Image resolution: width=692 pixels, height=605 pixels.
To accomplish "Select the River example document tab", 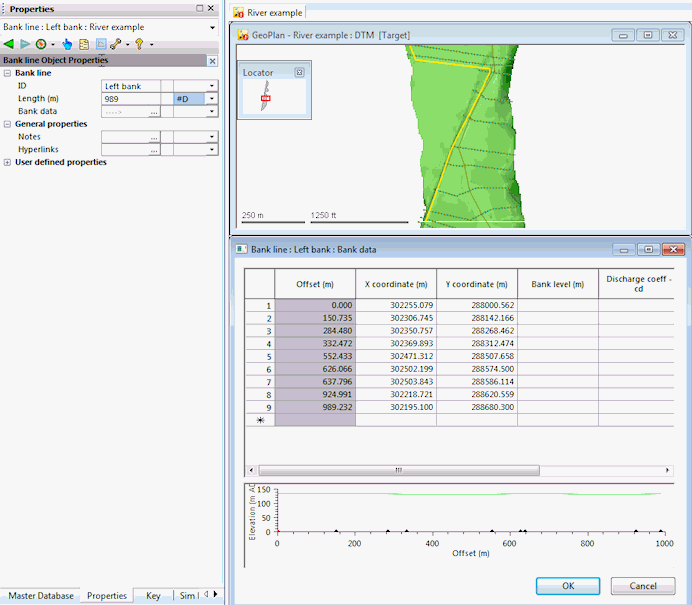I will [x=268, y=13].
